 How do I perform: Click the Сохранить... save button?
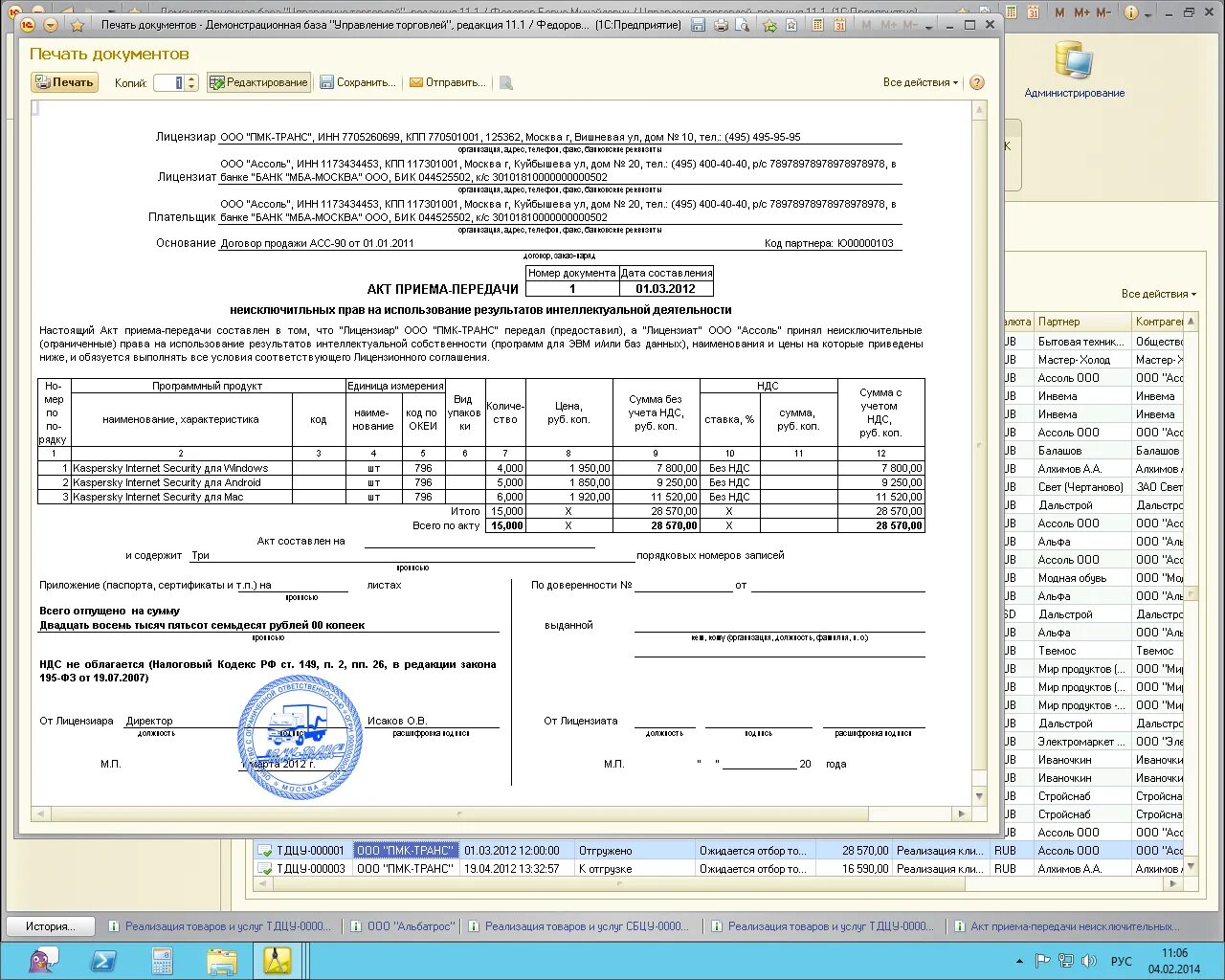click(x=358, y=82)
